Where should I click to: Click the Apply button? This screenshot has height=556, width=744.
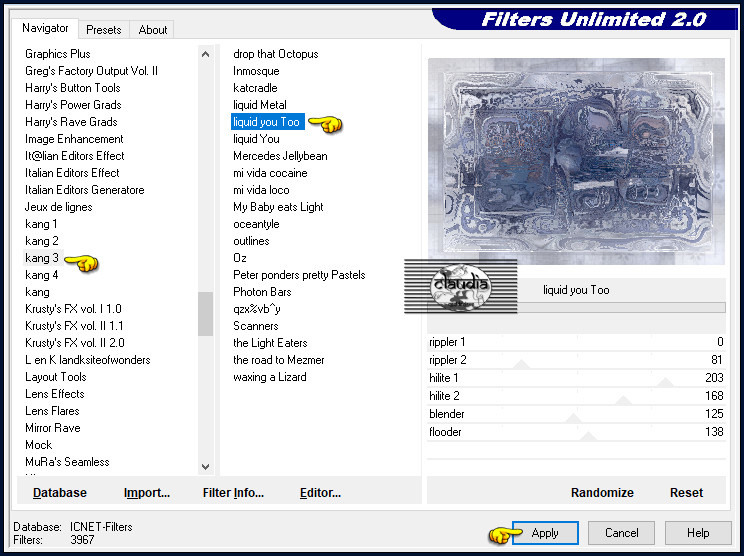[545, 533]
